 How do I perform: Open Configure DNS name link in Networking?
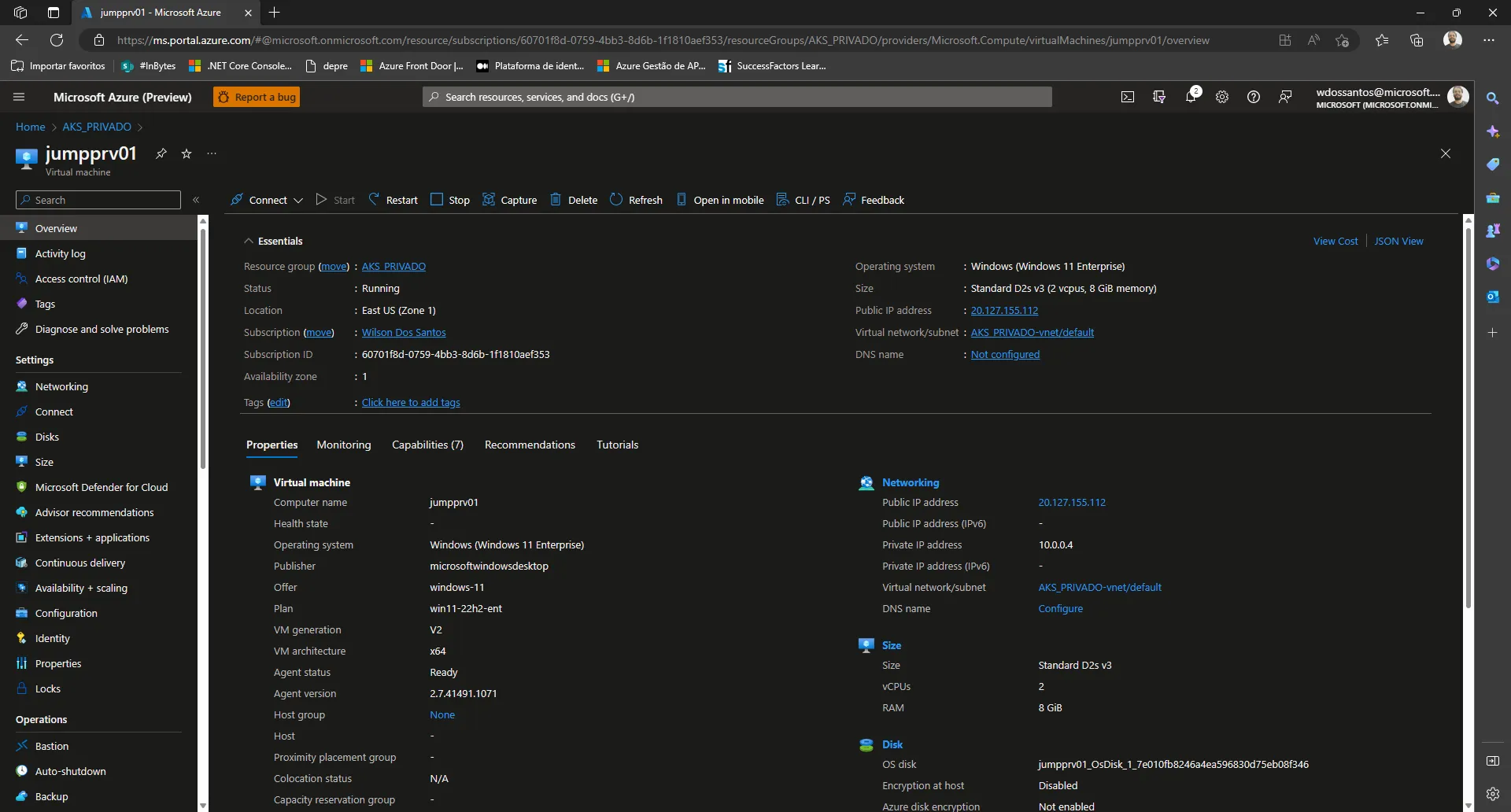click(1060, 608)
